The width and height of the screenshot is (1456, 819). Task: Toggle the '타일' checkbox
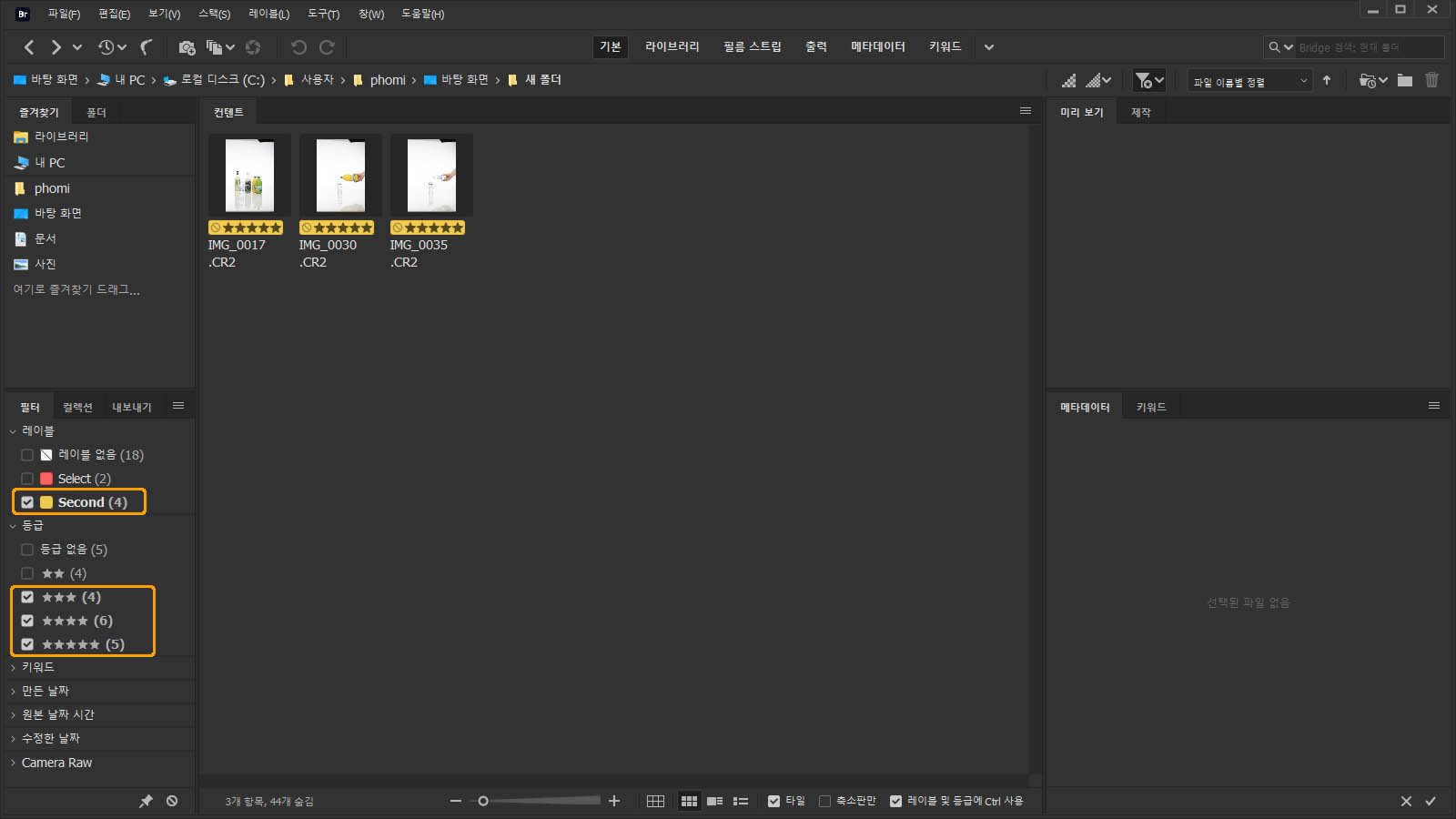click(773, 801)
